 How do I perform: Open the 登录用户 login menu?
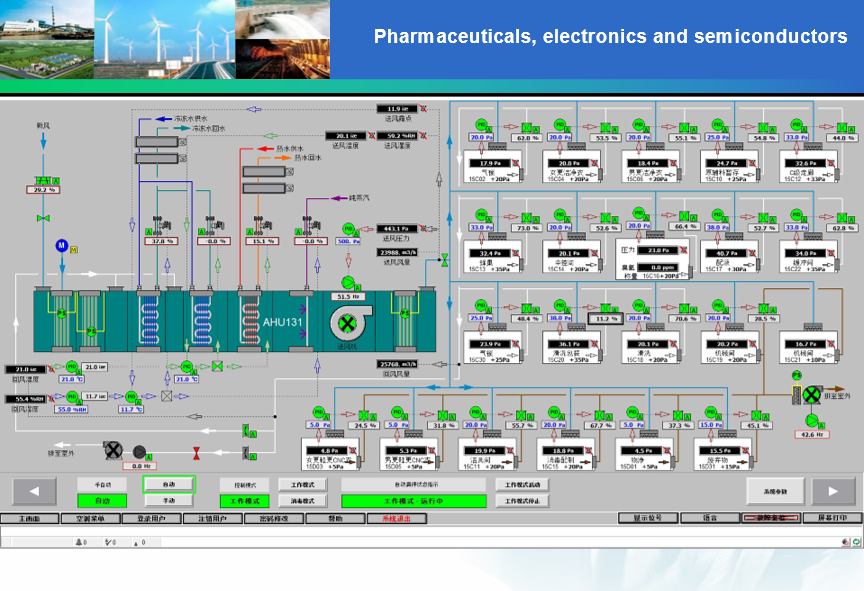[x=151, y=519]
